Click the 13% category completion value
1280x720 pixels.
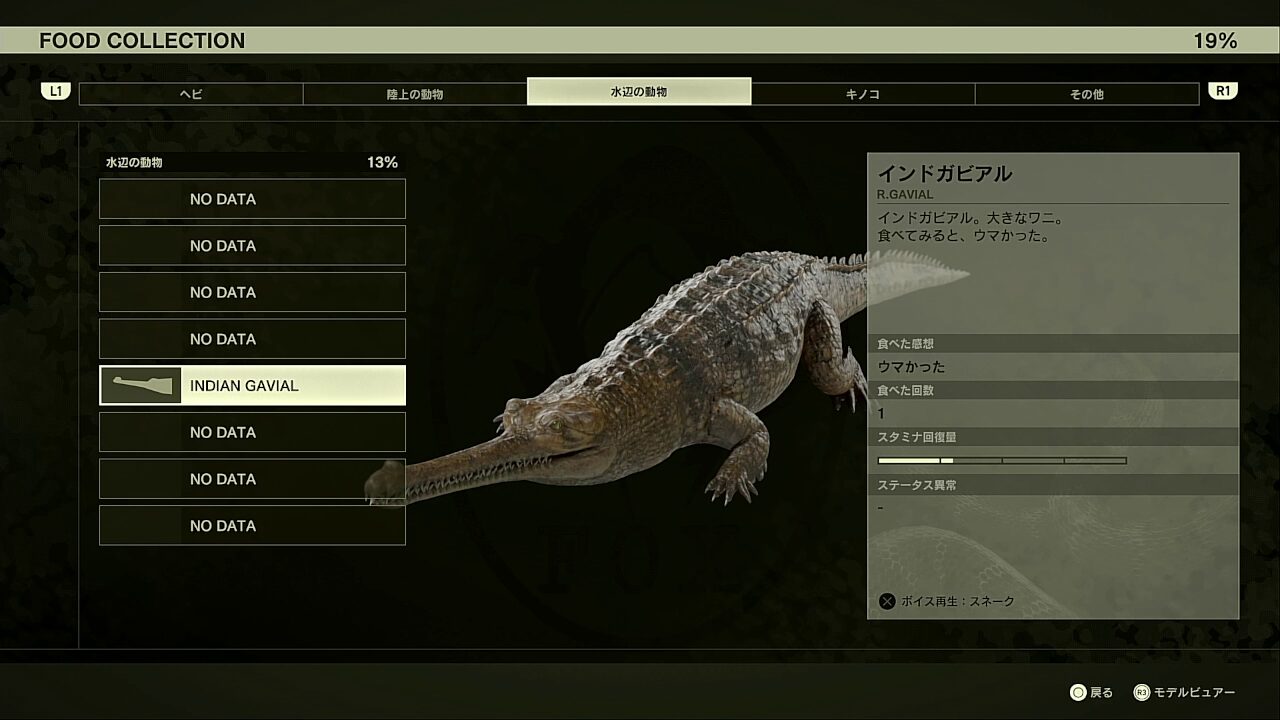click(x=382, y=162)
